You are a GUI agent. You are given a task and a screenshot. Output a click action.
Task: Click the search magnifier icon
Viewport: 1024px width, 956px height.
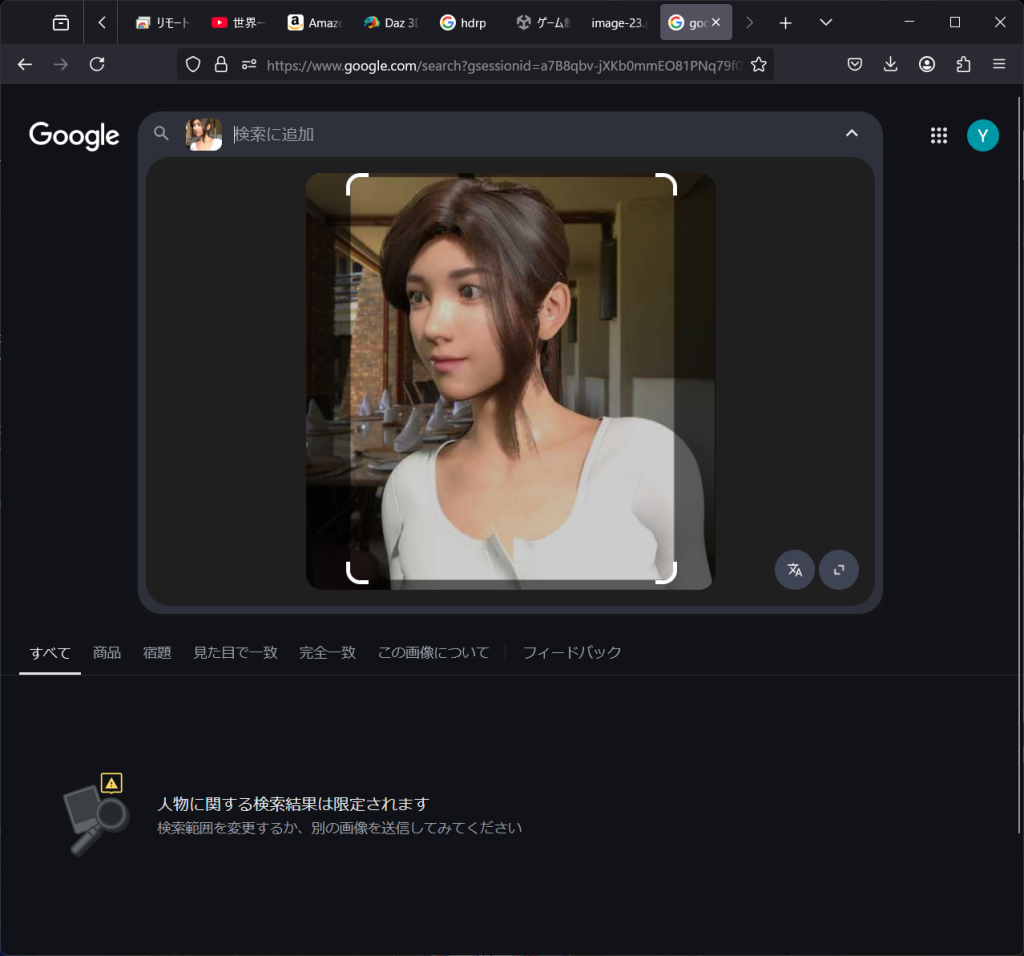161,134
